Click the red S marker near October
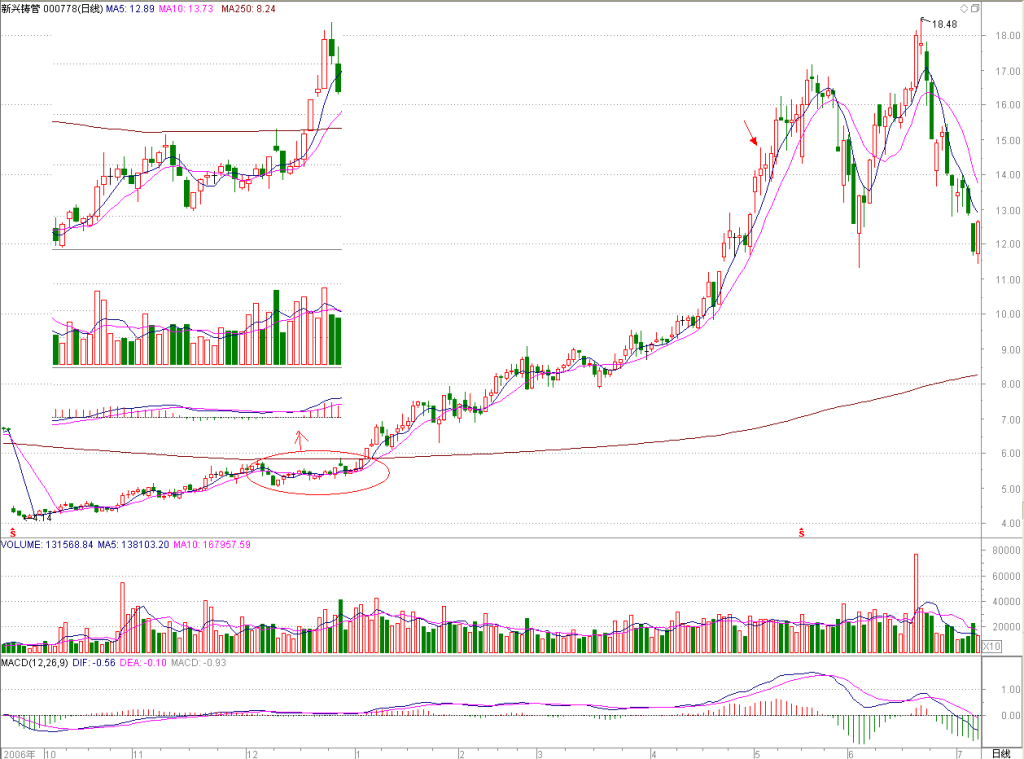 (x=12, y=534)
